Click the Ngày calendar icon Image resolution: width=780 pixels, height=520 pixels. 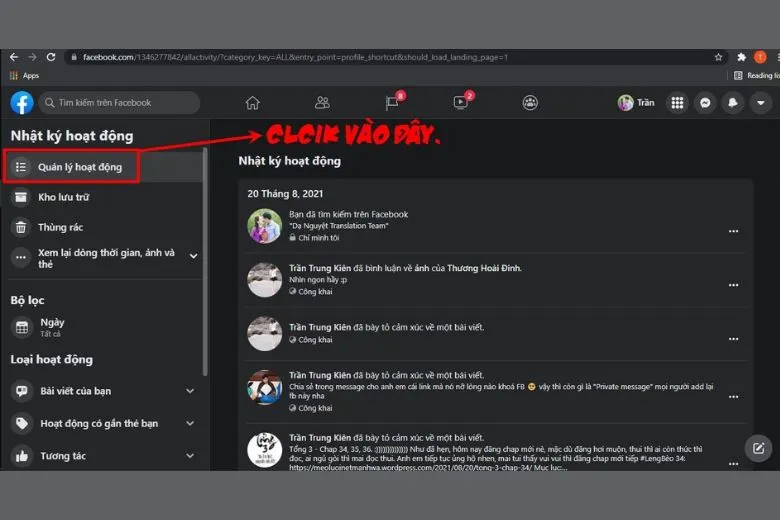click(x=21, y=327)
